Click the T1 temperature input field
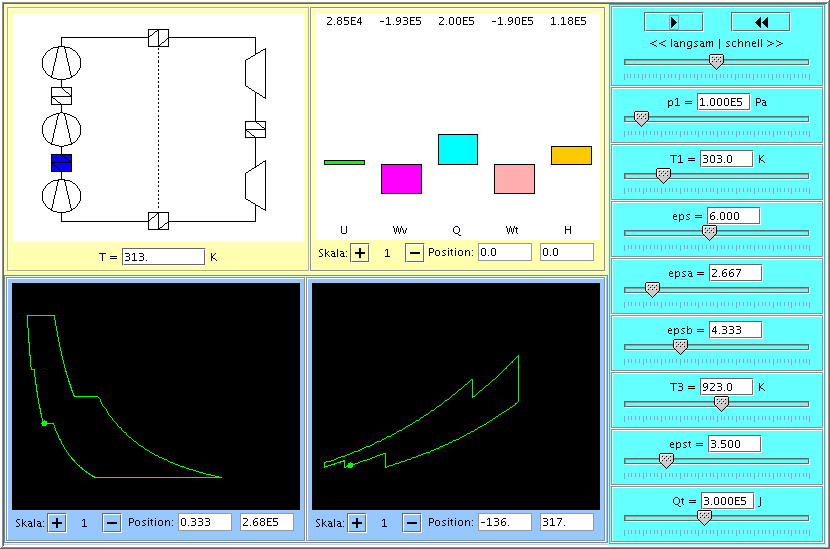 724,159
